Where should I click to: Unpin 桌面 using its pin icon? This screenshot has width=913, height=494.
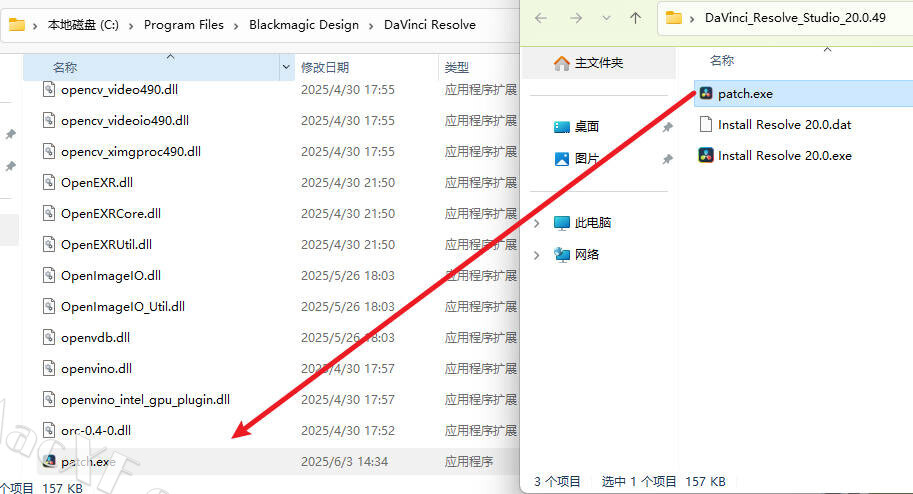coord(667,127)
